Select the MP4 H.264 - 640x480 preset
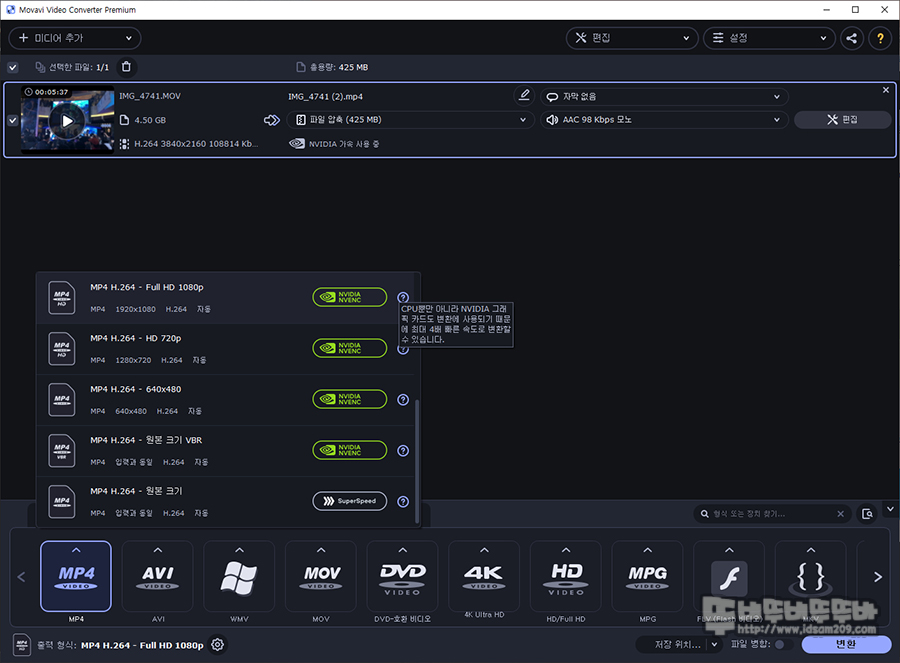The image size is (900, 663). 225,400
